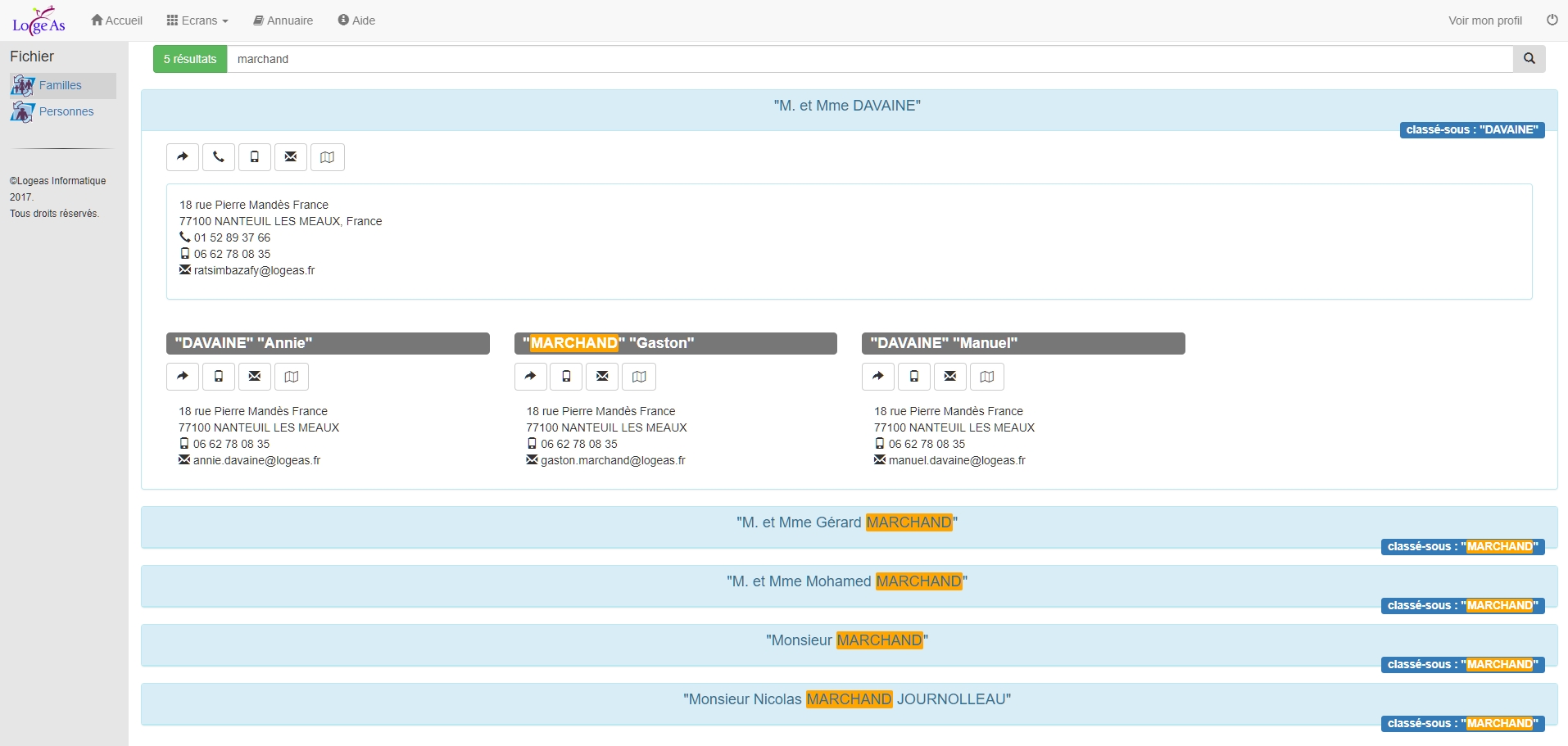The width and height of the screenshot is (1568, 746).
Task: Click the power logout icon
Action: (1552, 20)
